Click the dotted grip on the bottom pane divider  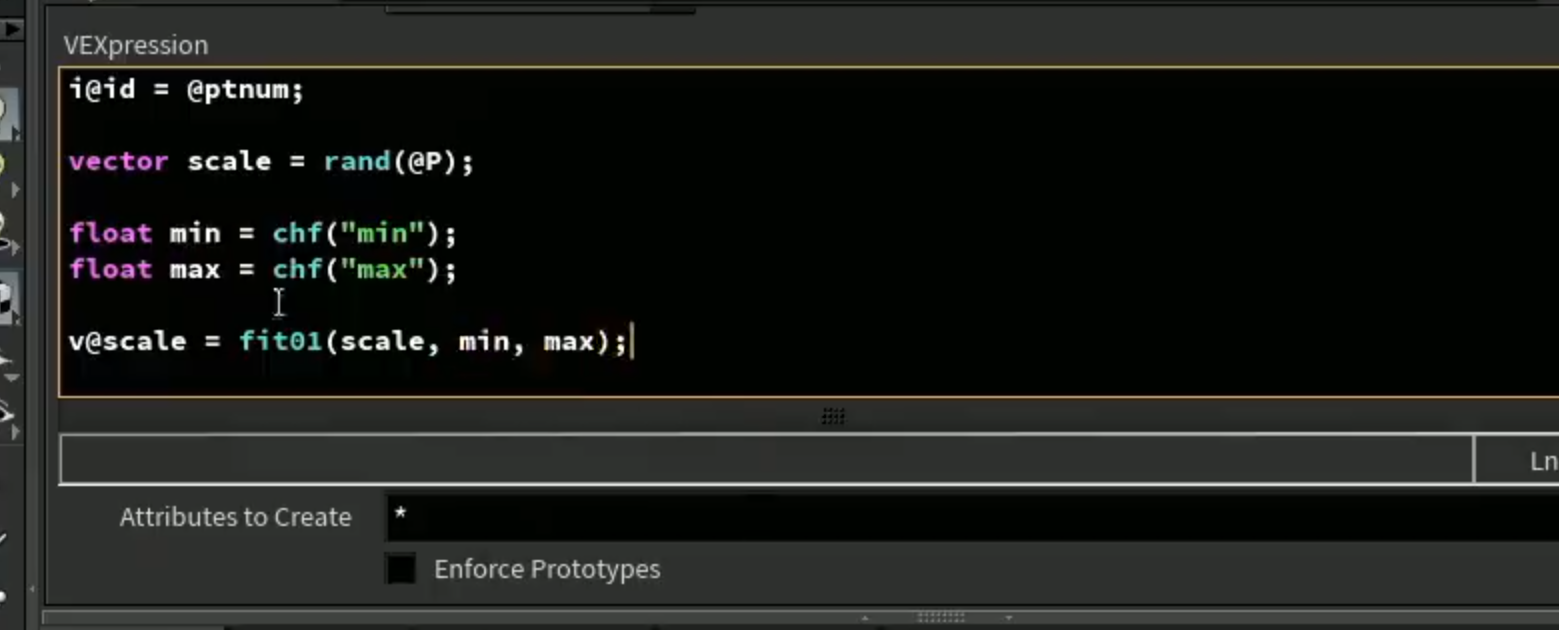pos(941,618)
